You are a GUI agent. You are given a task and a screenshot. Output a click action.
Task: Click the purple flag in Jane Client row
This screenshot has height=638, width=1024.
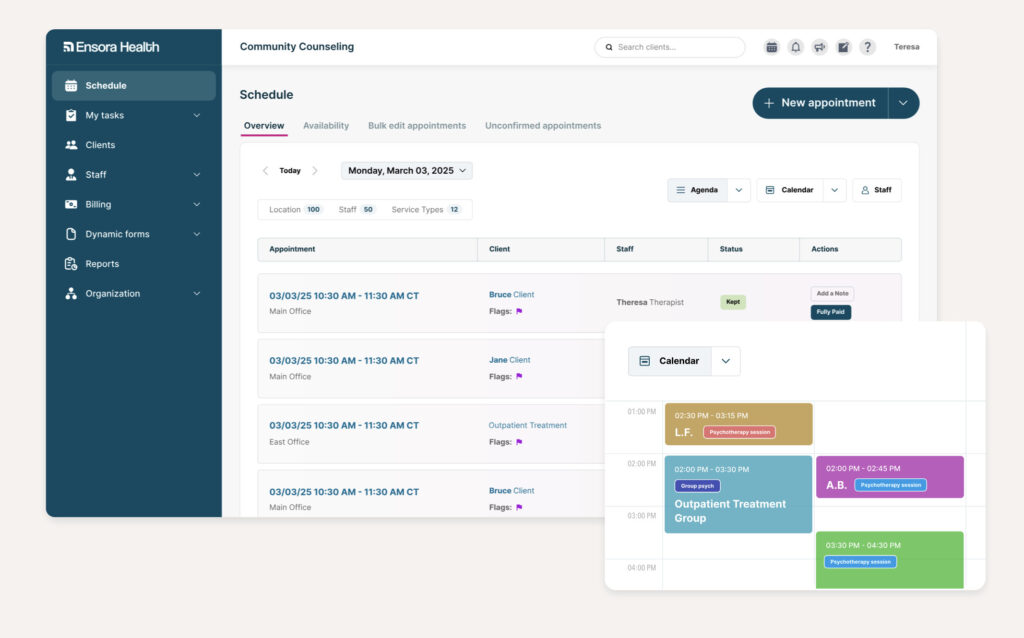(x=519, y=376)
